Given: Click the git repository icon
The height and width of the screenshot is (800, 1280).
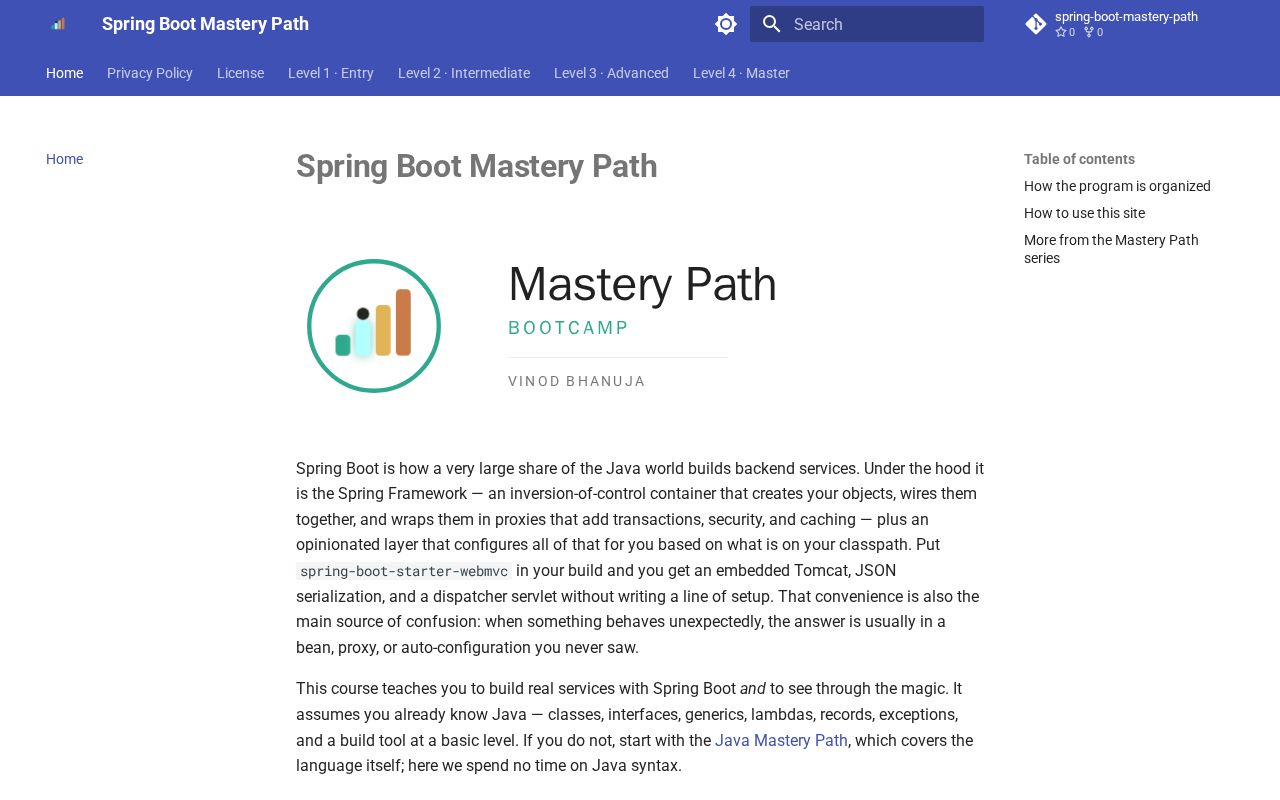Looking at the screenshot, I should pos(1036,24).
